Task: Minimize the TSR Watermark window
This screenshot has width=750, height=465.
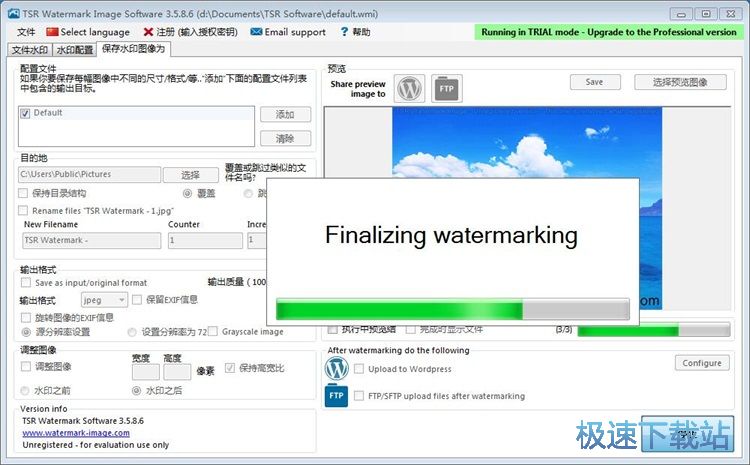Action: pos(681,14)
